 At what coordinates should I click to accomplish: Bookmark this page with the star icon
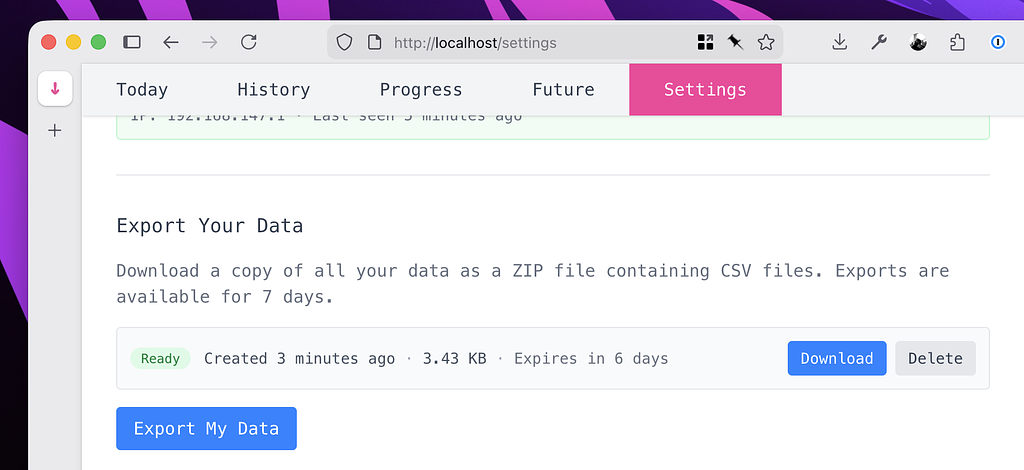(x=766, y=42)
